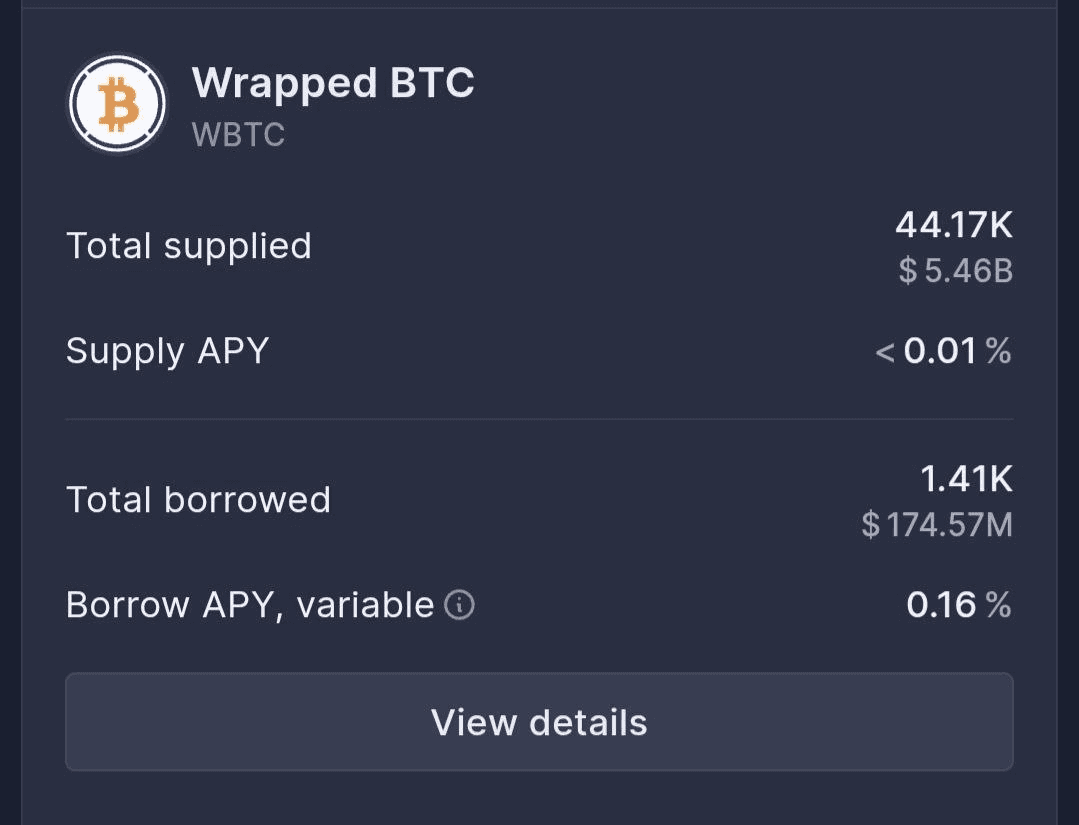This screenshot has height=825, width=1079.
Task: Click the Total supplied label
Action: [x=189, y=246]
